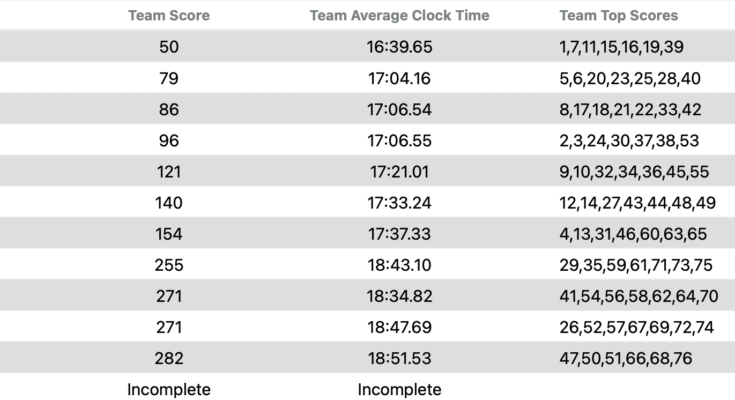Select top scores cell 8,17,18,21,22,33,42
735x400 pixels.
630,109
